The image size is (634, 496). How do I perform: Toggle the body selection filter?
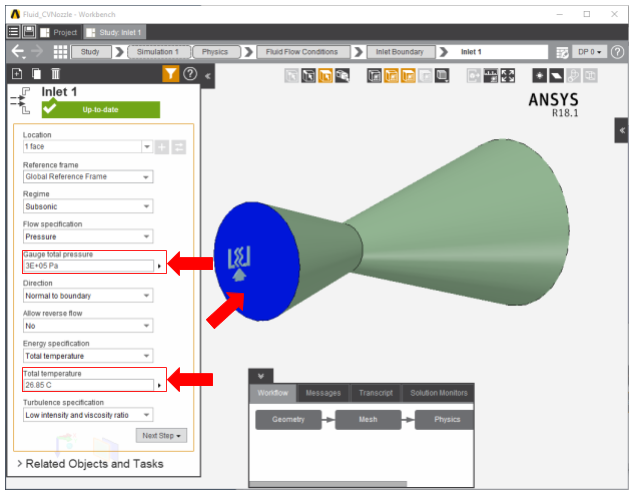pos(342,76)
